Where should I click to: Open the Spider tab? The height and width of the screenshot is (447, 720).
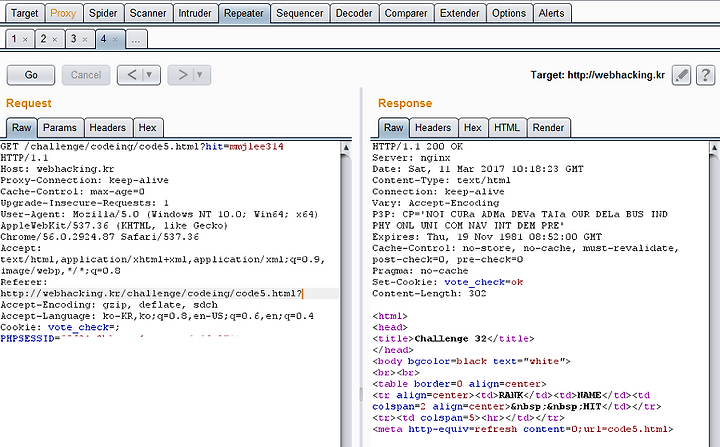(103, 13)
